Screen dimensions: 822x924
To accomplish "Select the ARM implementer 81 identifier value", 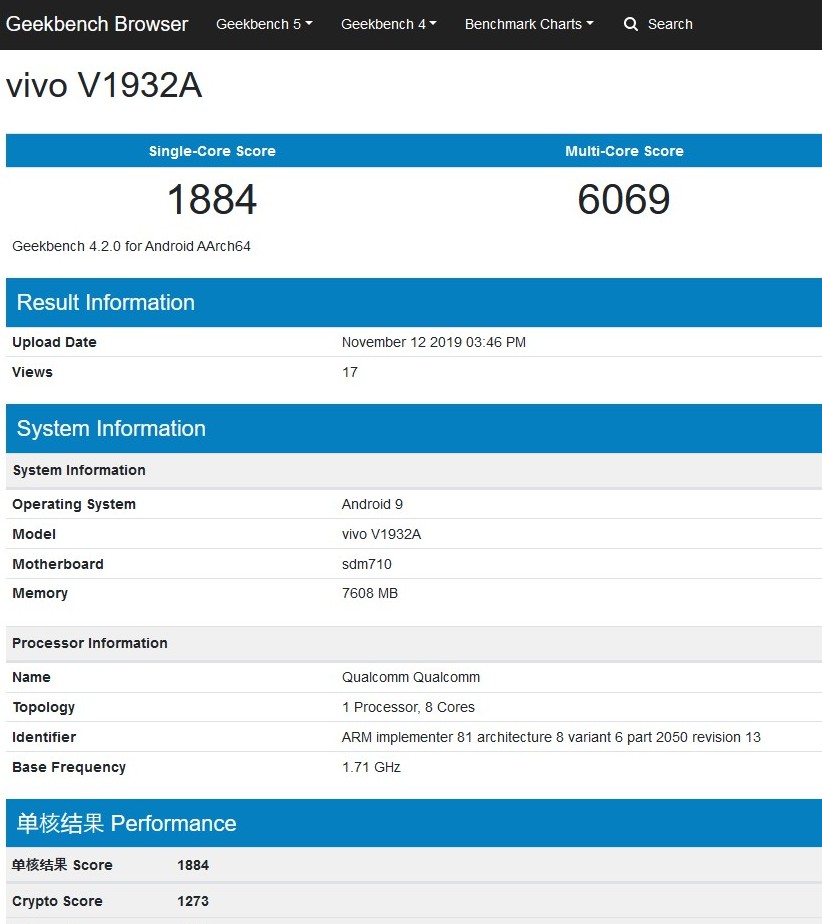I will (551, 738).
